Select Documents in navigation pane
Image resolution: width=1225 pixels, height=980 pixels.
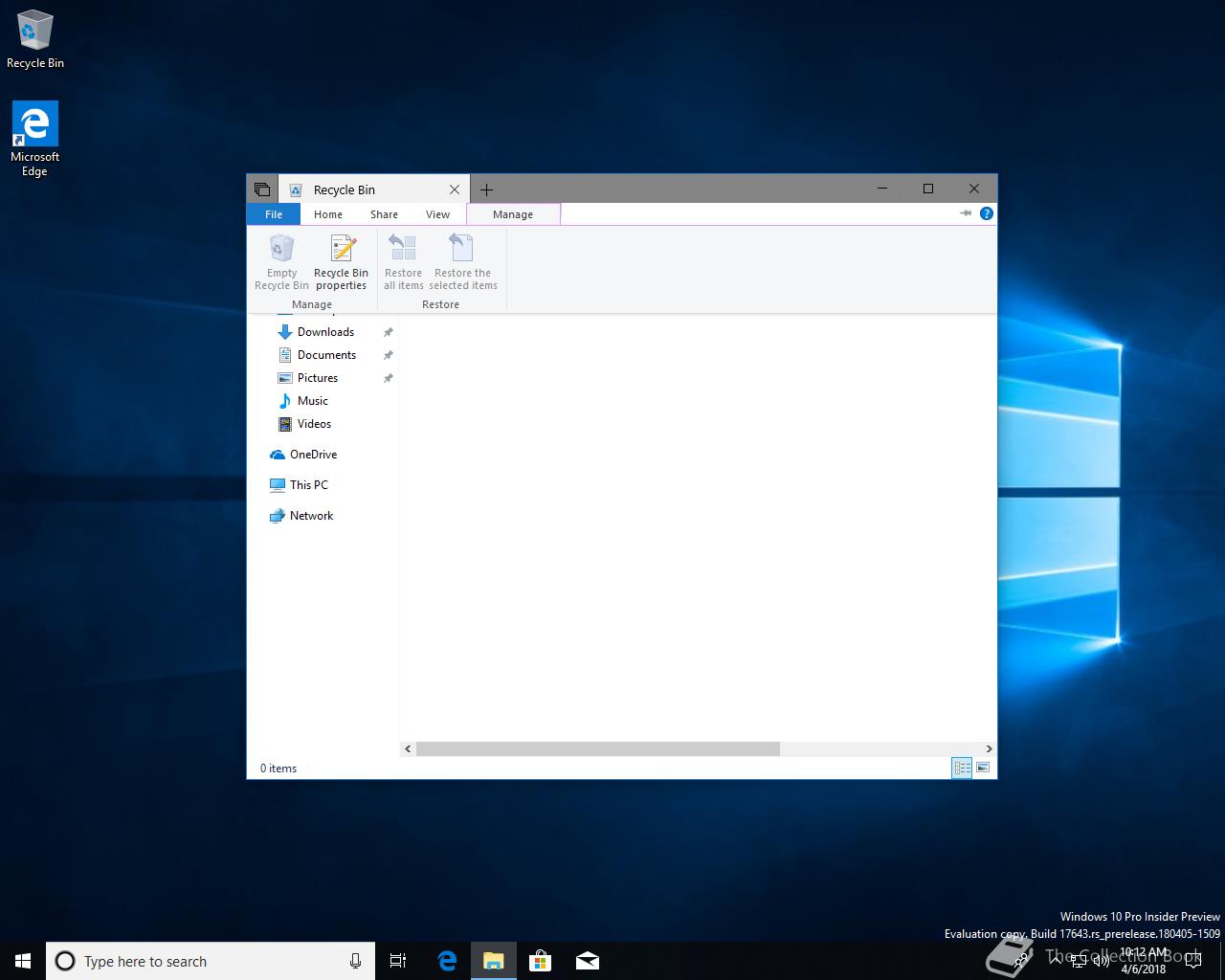(x=326, y=355)
